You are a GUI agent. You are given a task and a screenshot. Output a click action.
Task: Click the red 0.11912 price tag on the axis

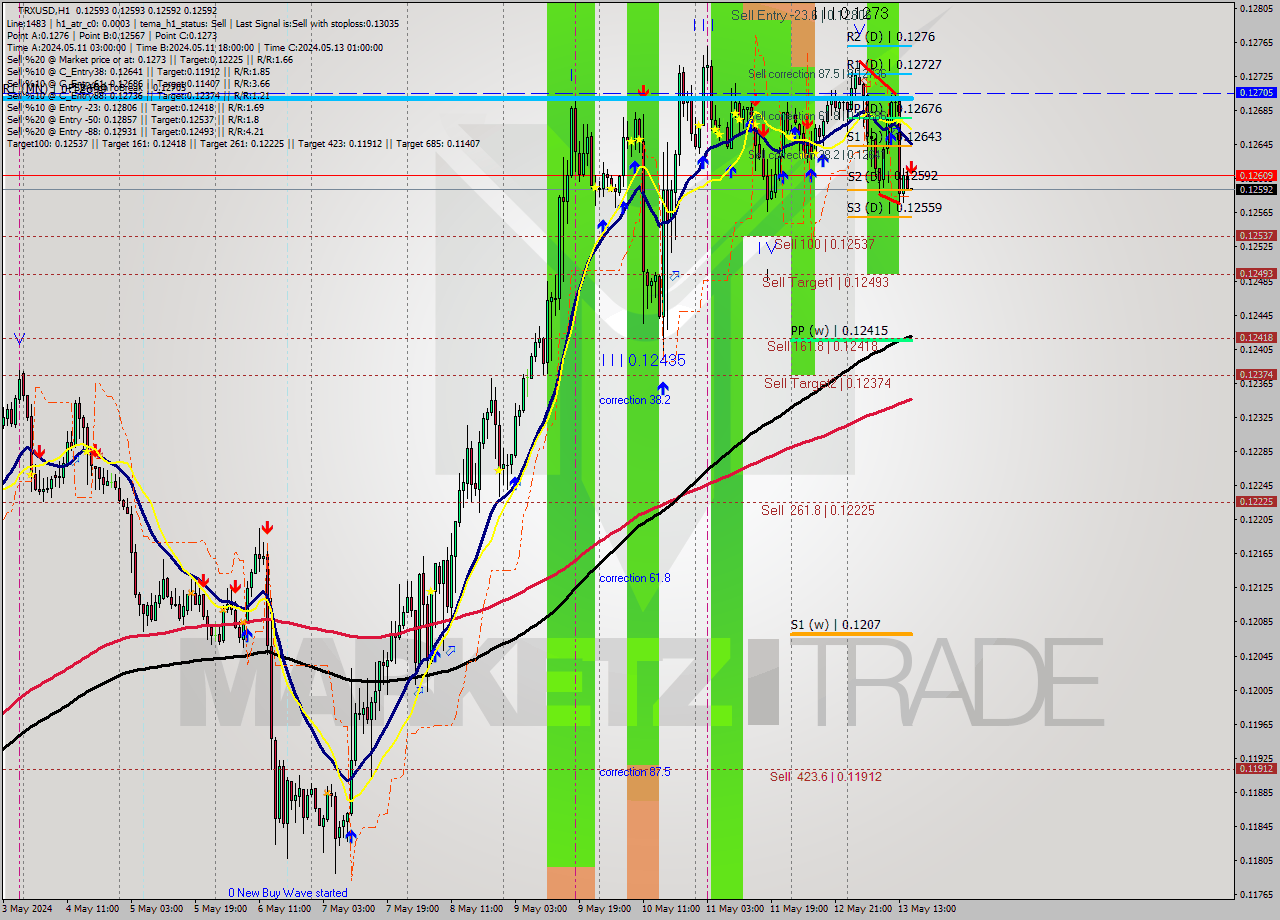click(1256, 769)
